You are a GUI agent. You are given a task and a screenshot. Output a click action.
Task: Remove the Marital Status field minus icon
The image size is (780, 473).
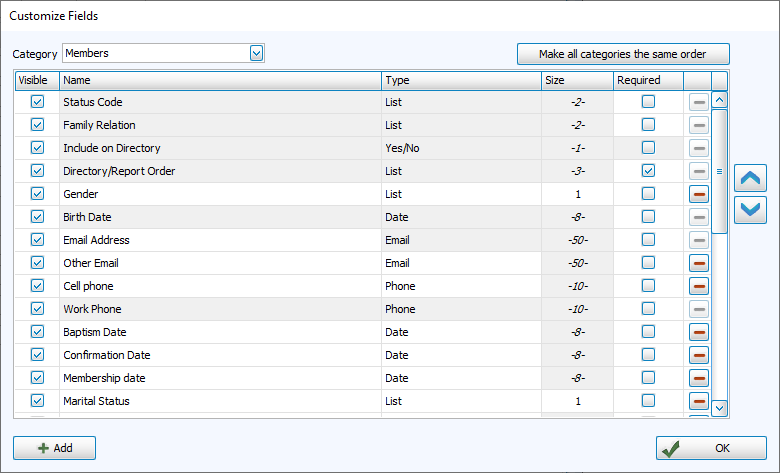pos(699,401)
